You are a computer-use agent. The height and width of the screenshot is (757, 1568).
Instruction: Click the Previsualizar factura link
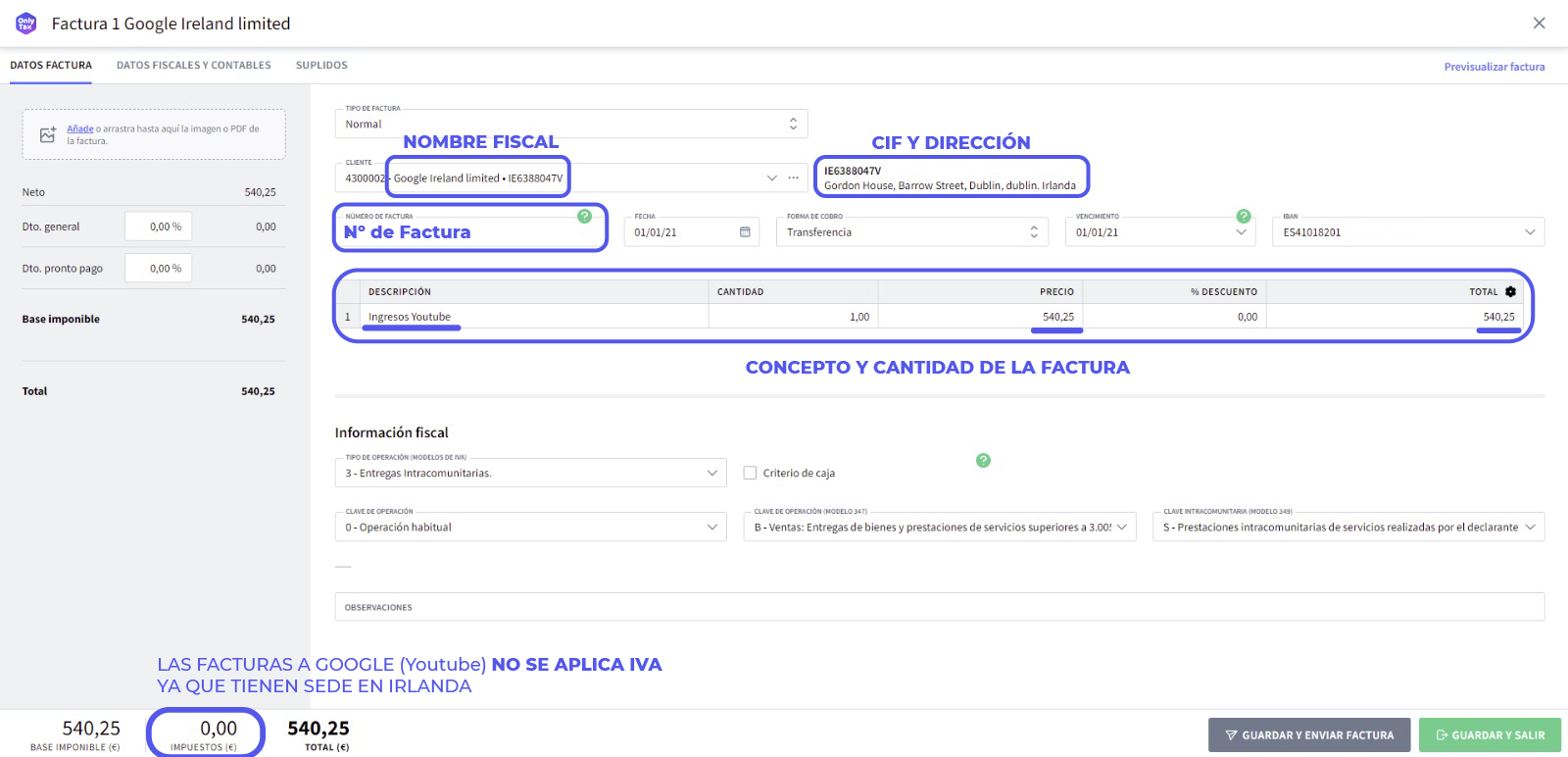click(1494, 67)
